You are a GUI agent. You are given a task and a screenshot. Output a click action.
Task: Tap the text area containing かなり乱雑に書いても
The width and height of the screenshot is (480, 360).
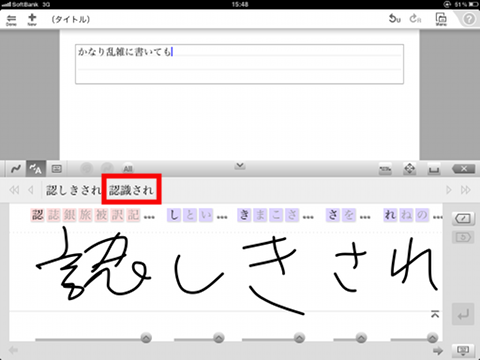[x=239, y=64]
